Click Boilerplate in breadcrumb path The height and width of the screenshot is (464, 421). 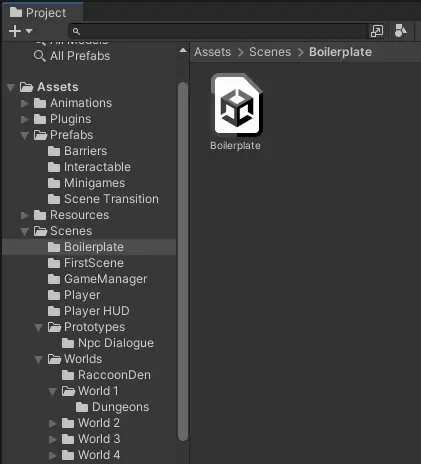[x=340, y=52]
